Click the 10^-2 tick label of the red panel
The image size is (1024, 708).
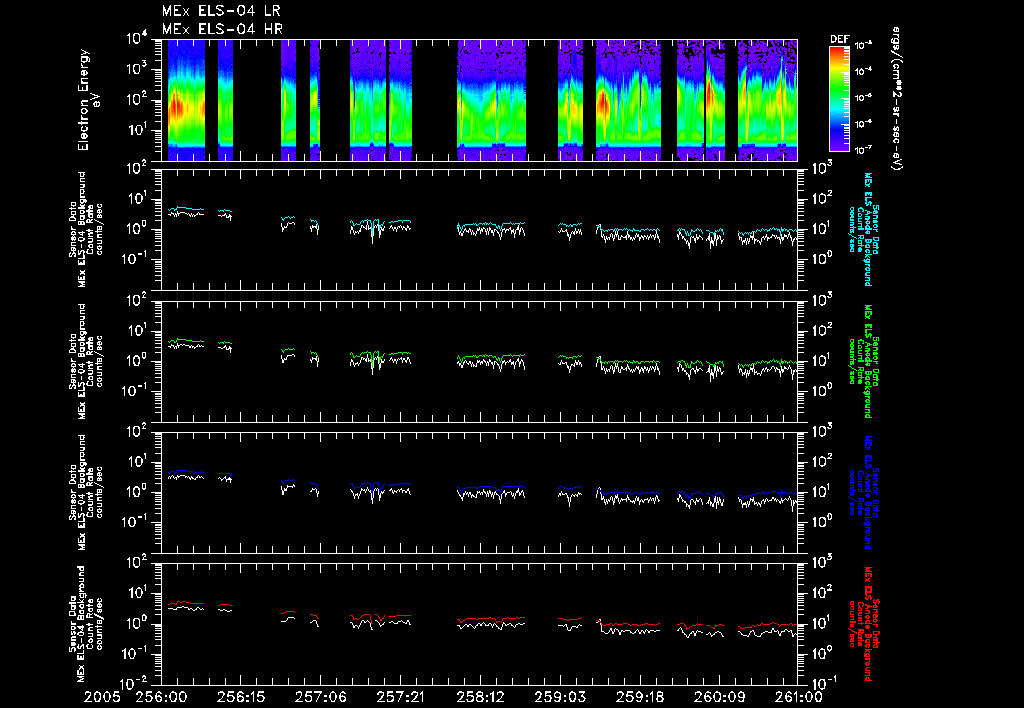tap(135, 683)
